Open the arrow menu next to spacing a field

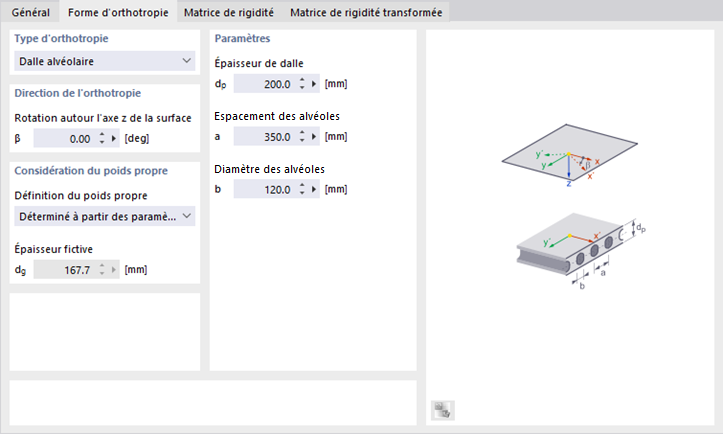click(x=314, y=137)
